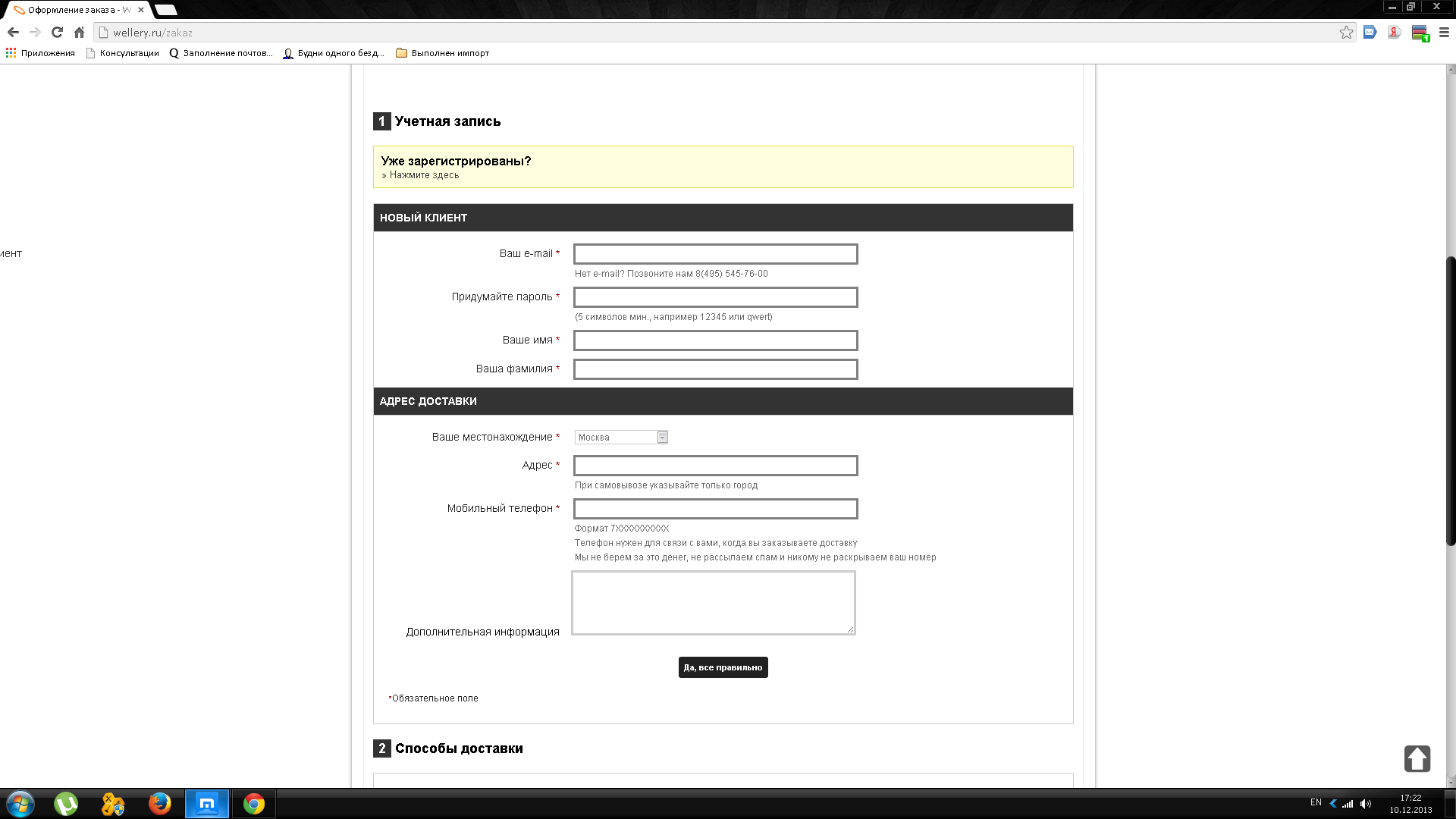Open uTorrent from taskbar
This screenshot has width=1456, height=819.
point(66,804)
